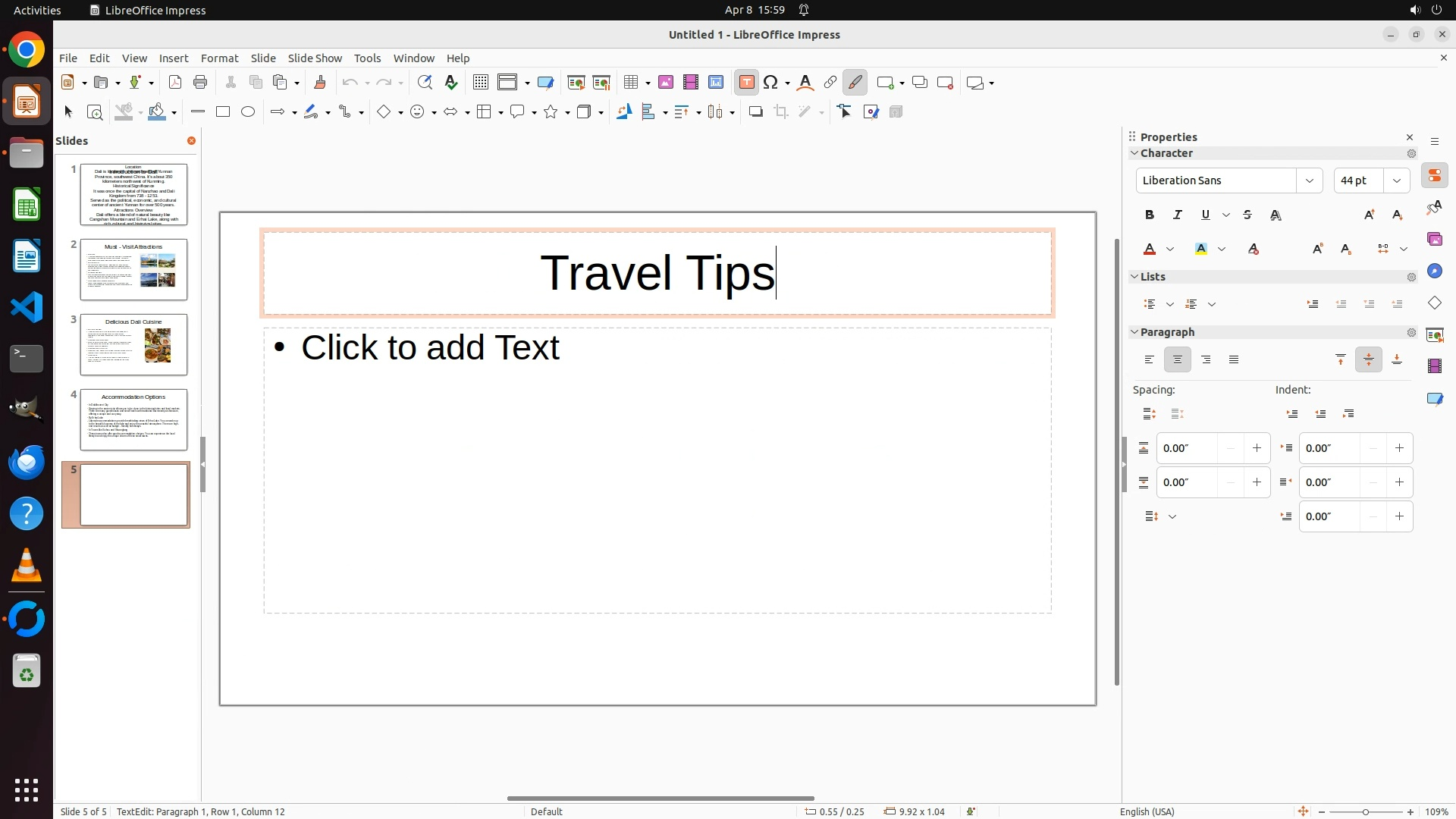The image size is (1456, 819).
Task: Open the font size dropdown
Action: click(x=1397, y=180)
